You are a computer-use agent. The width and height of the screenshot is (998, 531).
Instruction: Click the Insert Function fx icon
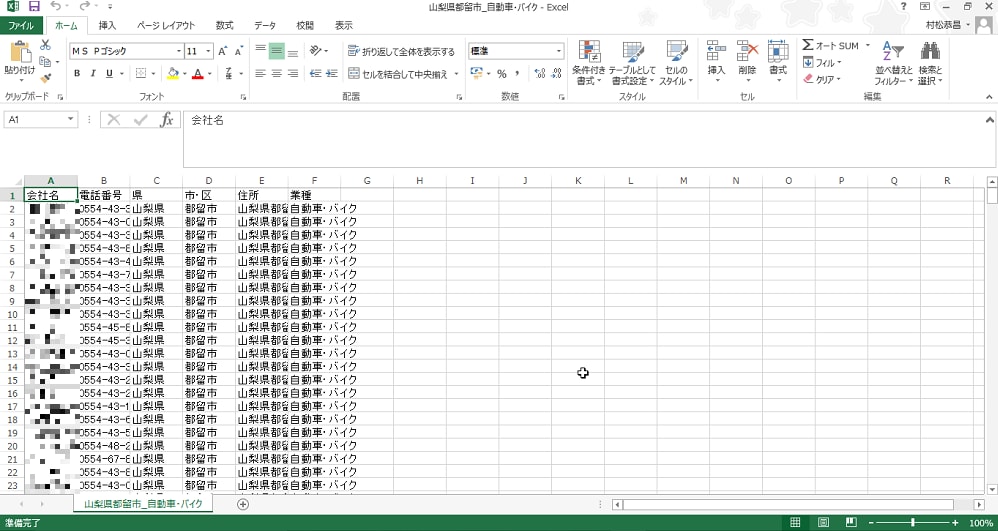[167, 120]
